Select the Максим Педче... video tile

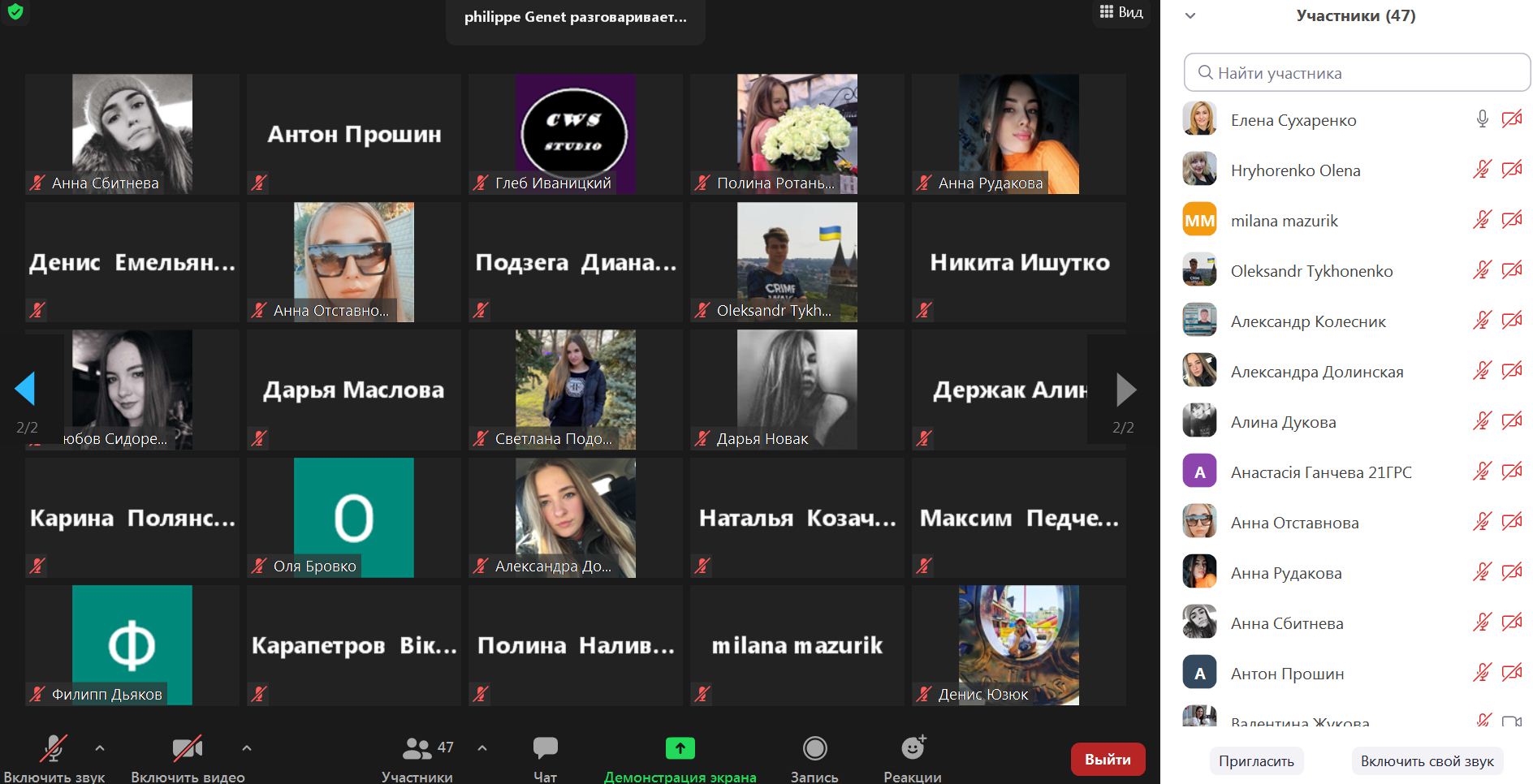pos(1019,518)
